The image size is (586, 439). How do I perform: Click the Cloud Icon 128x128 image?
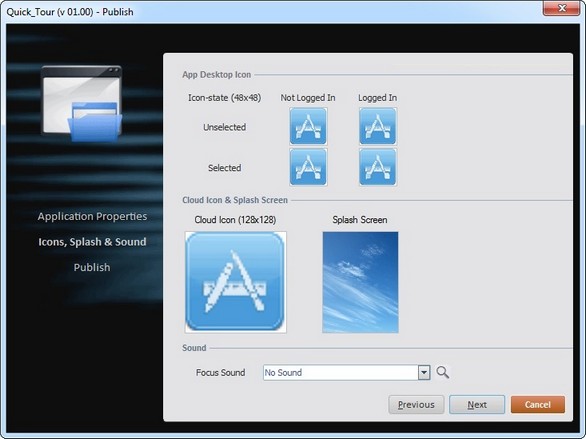235,282
